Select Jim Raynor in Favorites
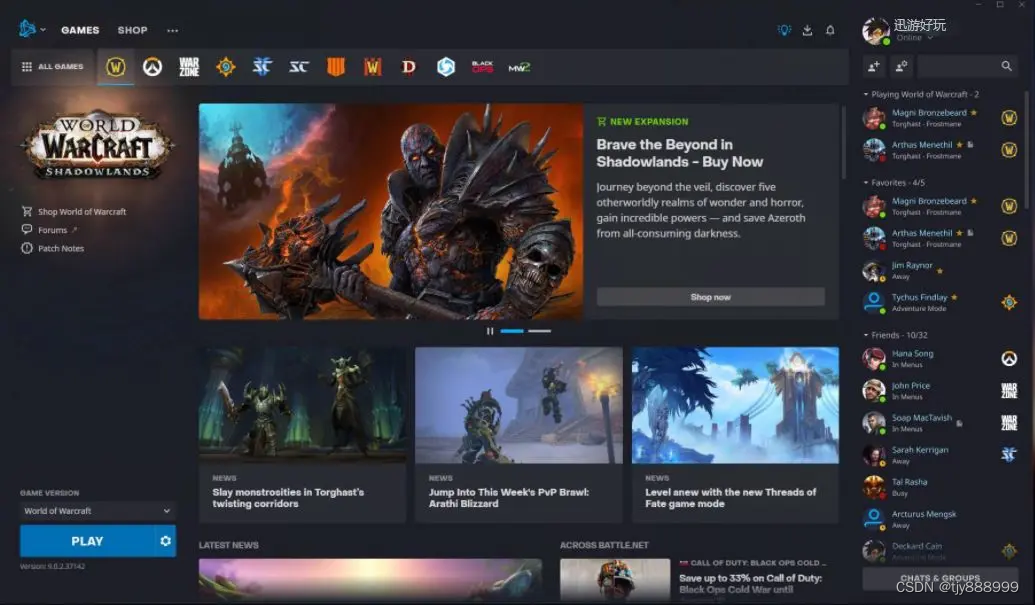 pyautogui.click(x=941, y=271)
